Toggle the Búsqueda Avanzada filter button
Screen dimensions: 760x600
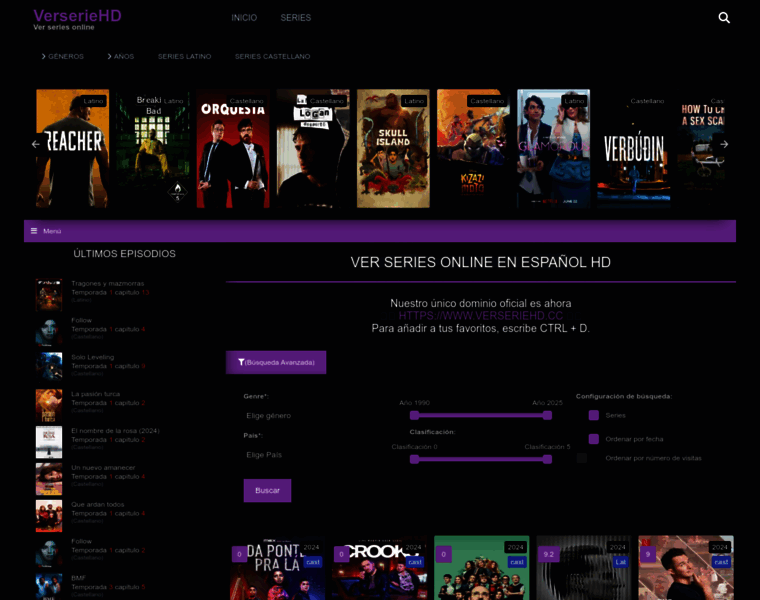tap(276, 362)
